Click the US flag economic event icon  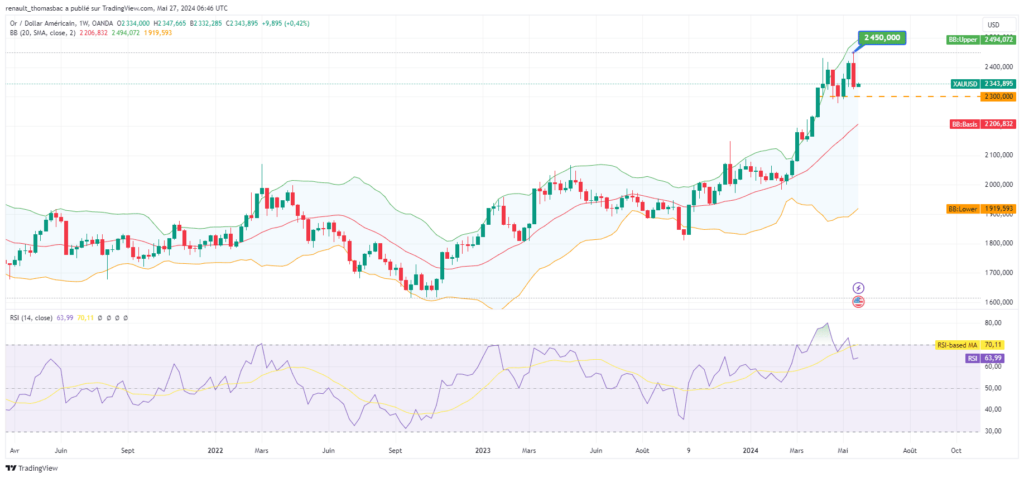(858, 301)
